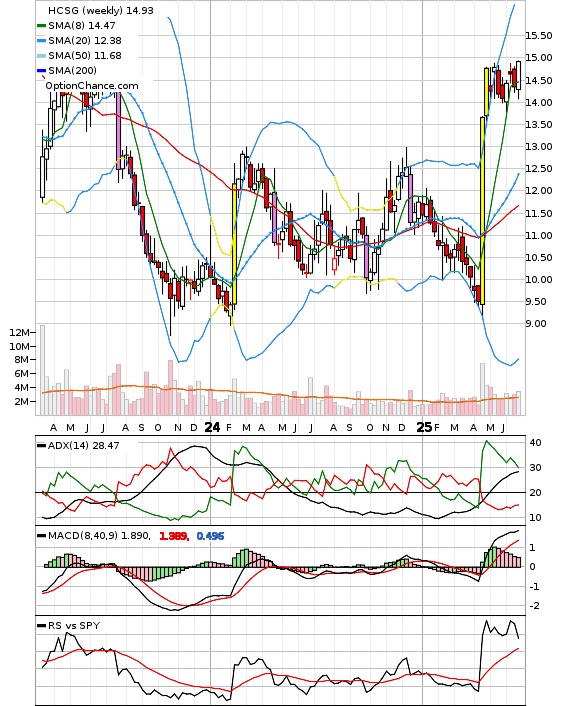Select the SMA(20) 12.38 legend label
Screen dimensions: 566x706
point(85,41)
